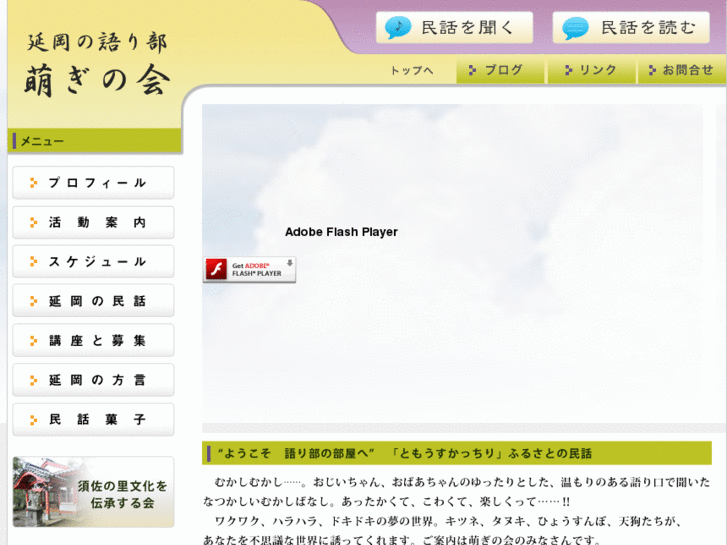Select 民話菓子 in the side menu
727x545 pixels.
[93, 420]
